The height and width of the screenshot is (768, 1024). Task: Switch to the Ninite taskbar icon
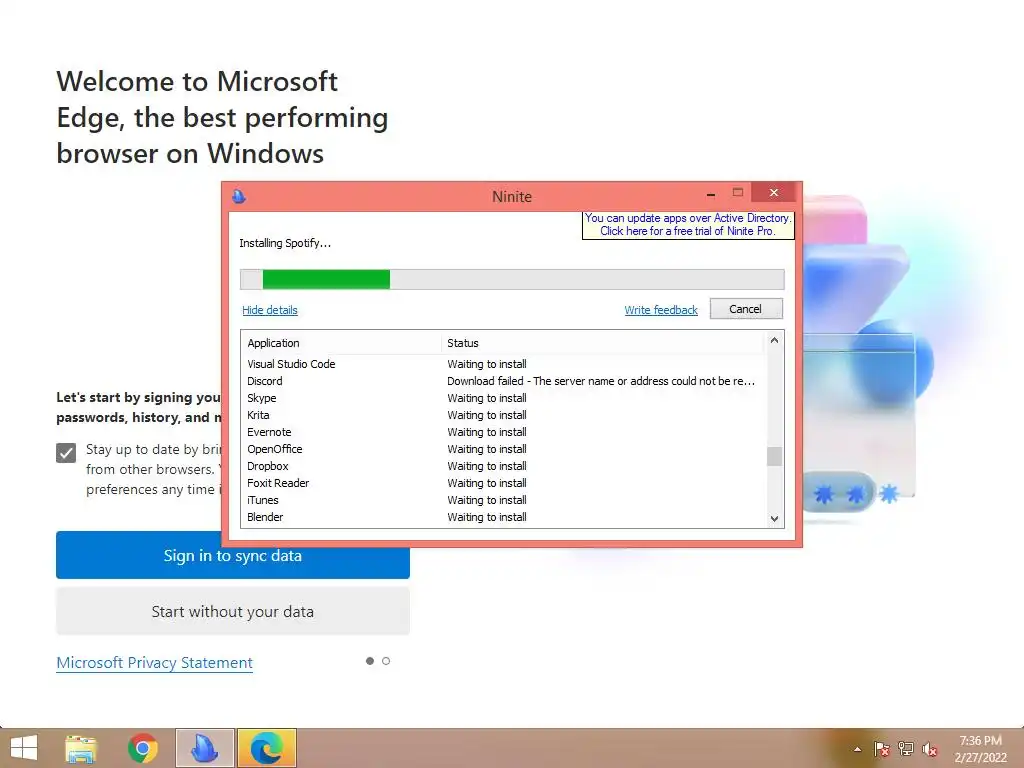point(204,748)
